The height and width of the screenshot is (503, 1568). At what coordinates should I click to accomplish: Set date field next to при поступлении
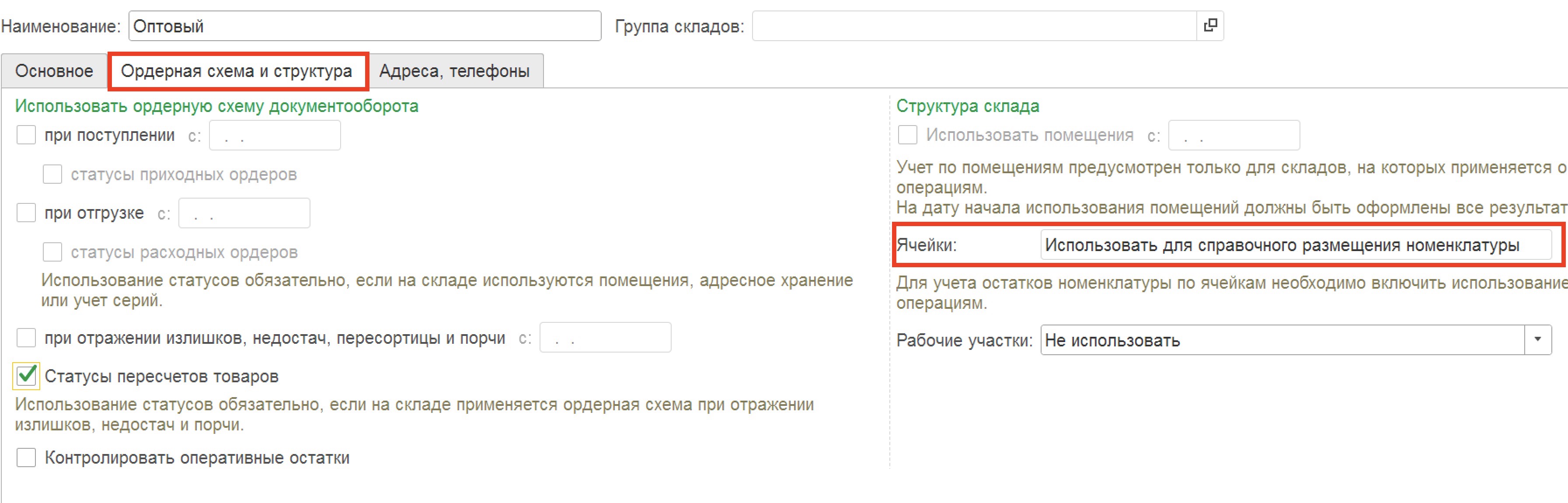coord(275,135)
